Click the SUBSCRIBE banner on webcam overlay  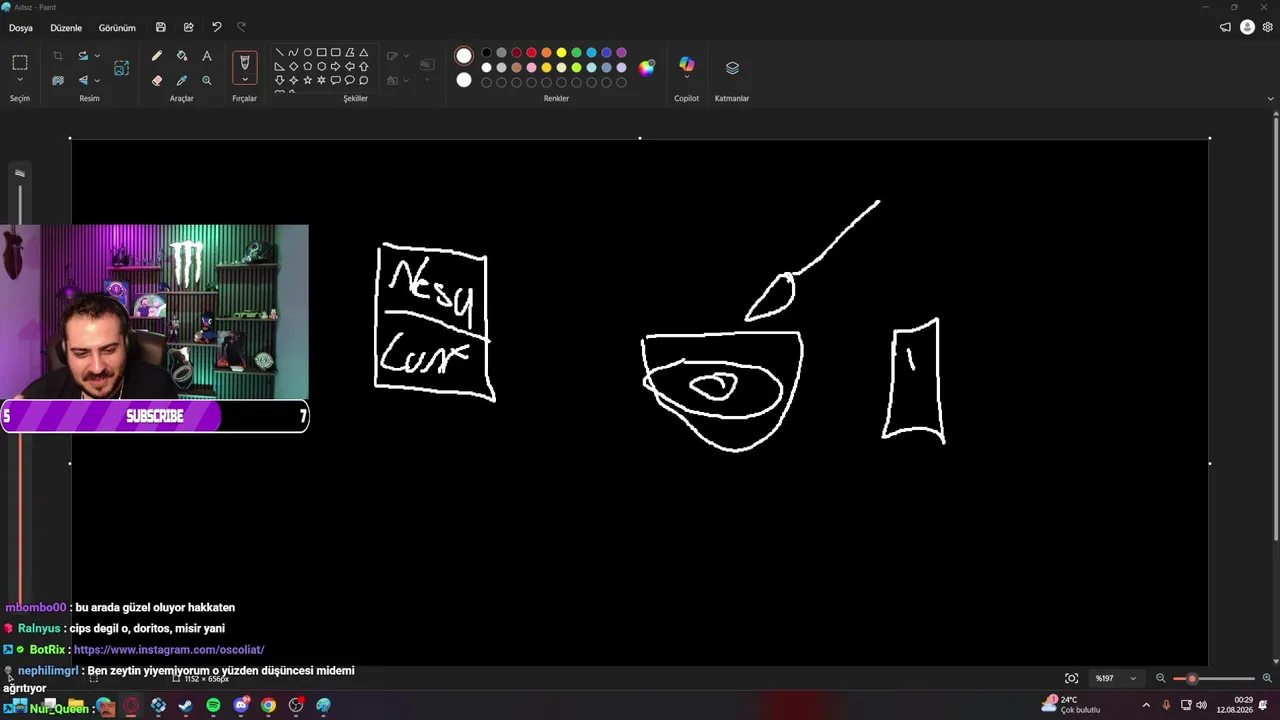pyautogui.click(x=155, y=416)
